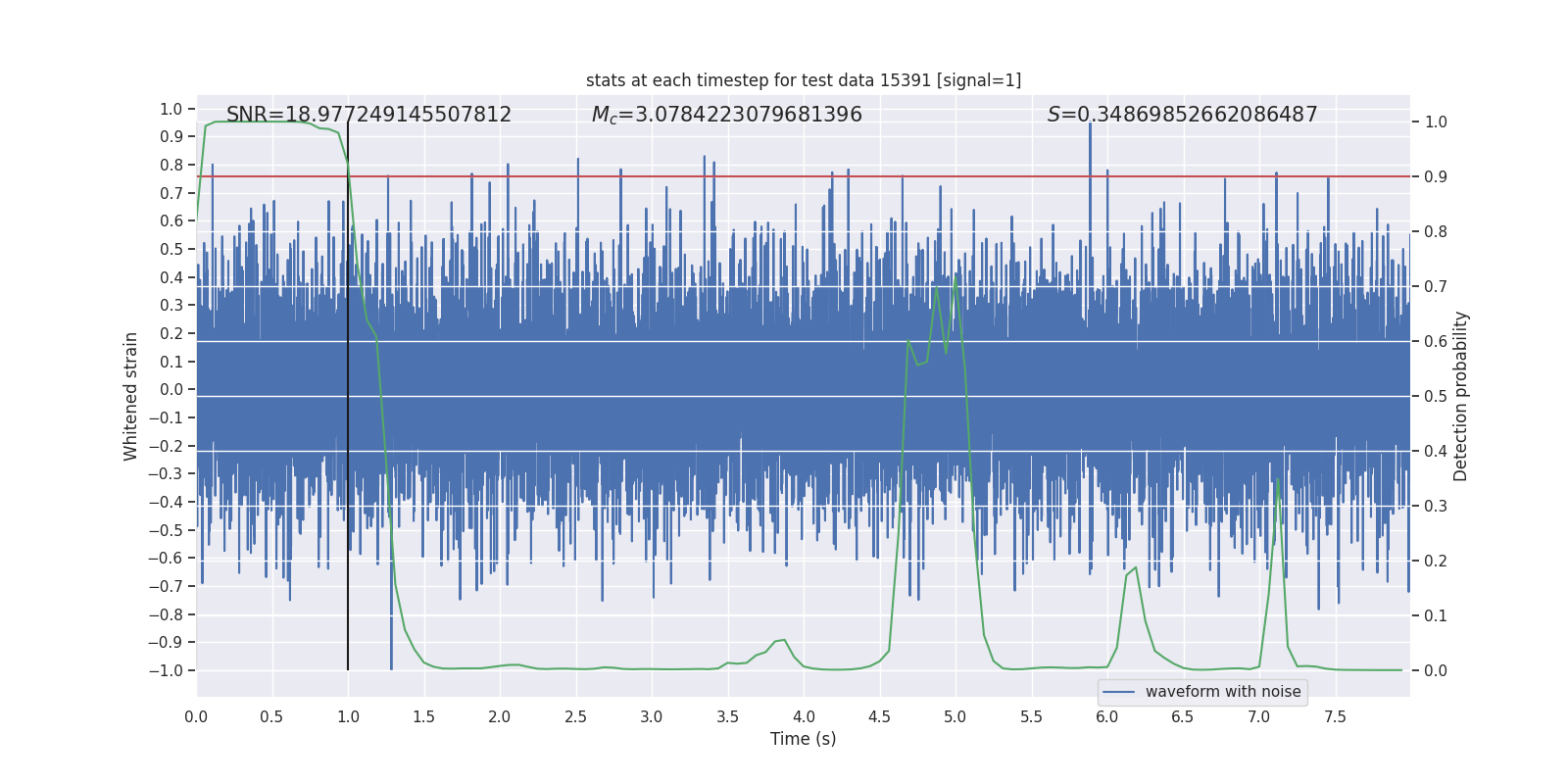Click time axis tick label 3.0
The image size is (1568, 784).
652,716
